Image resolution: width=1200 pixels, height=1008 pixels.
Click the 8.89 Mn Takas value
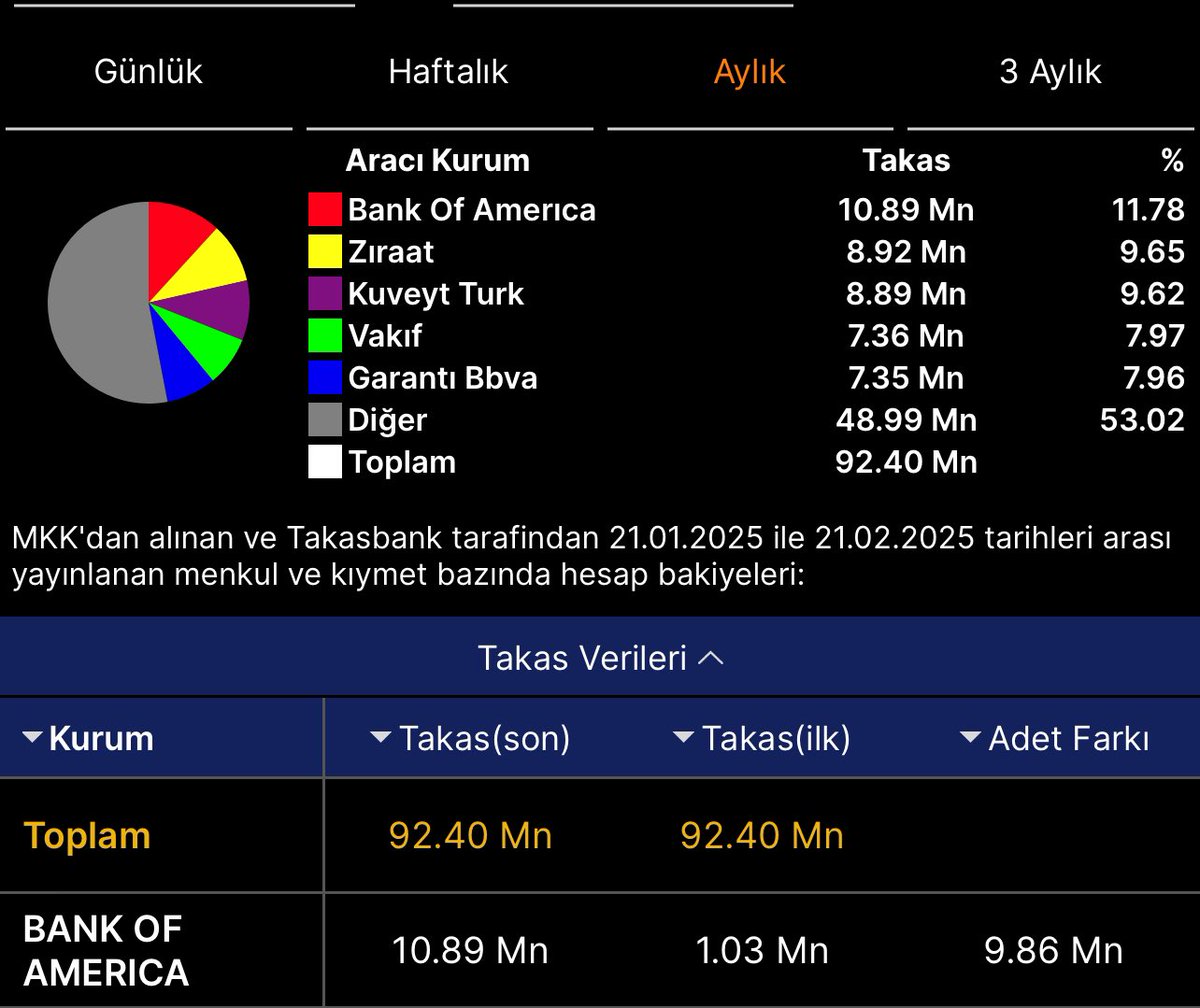(906, 294)
